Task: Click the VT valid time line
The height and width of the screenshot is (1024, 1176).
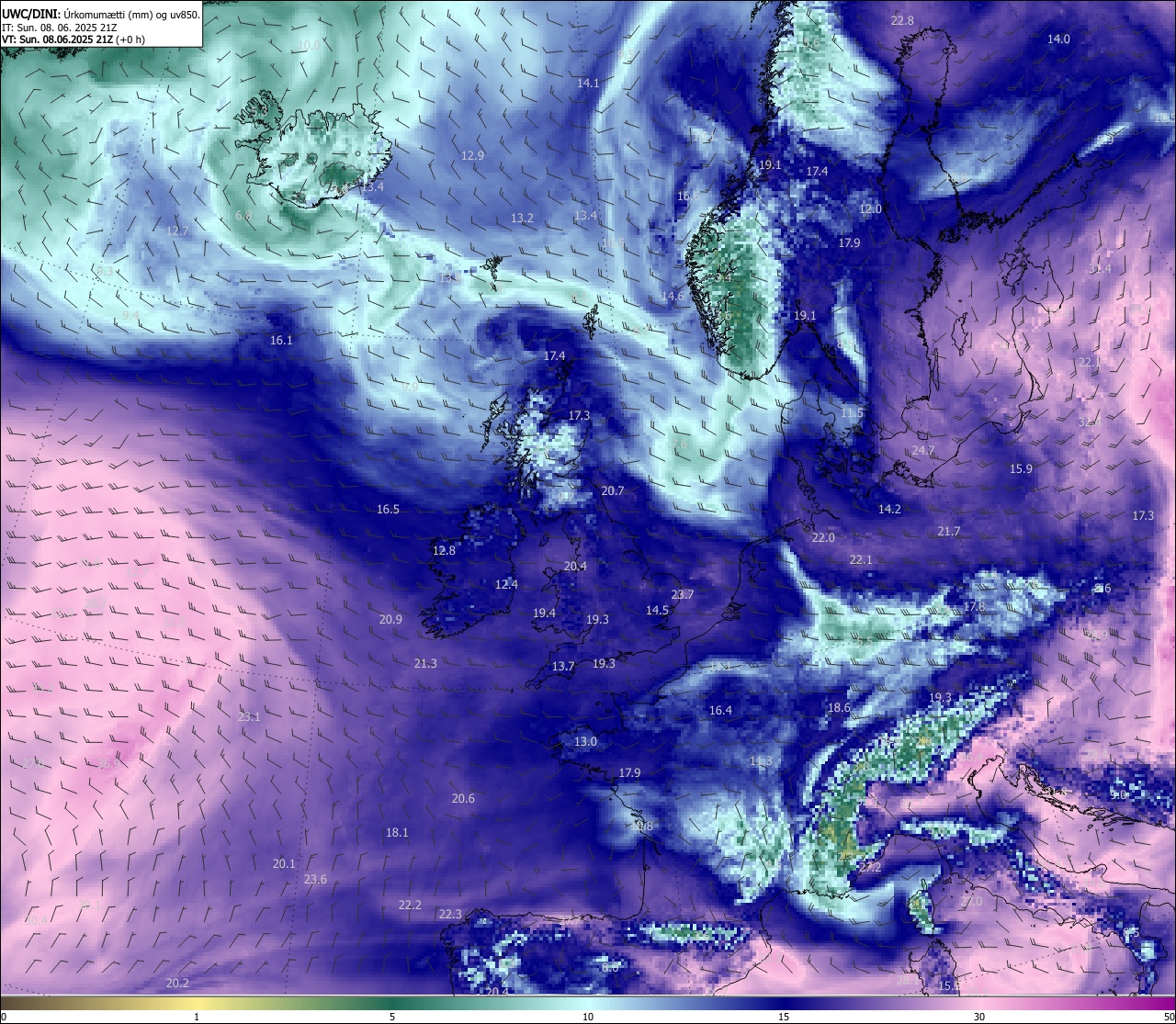Action: point(73,39)
